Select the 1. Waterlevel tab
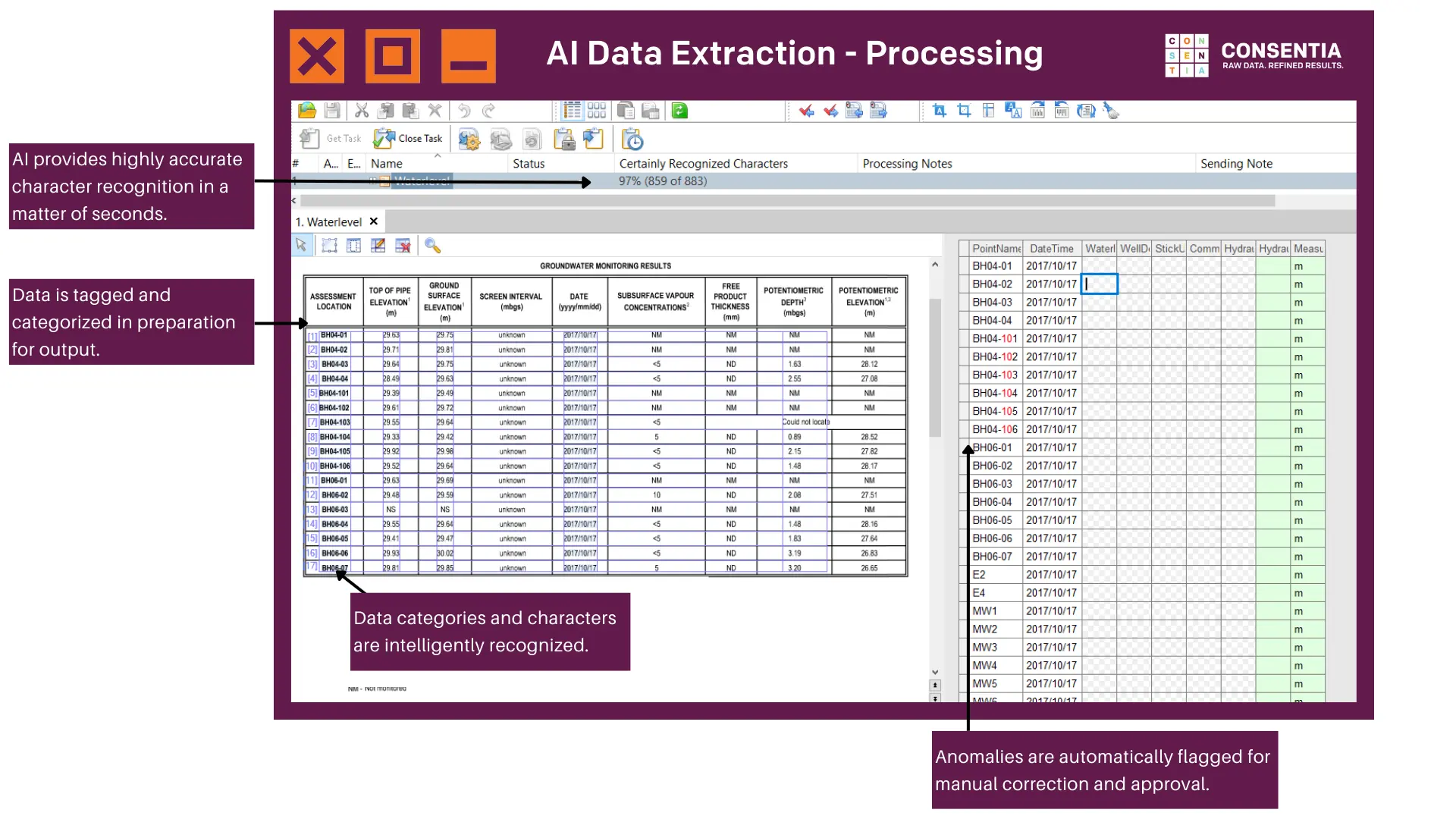The width and height of the screenshot is (1456, 819). [328, 222]
